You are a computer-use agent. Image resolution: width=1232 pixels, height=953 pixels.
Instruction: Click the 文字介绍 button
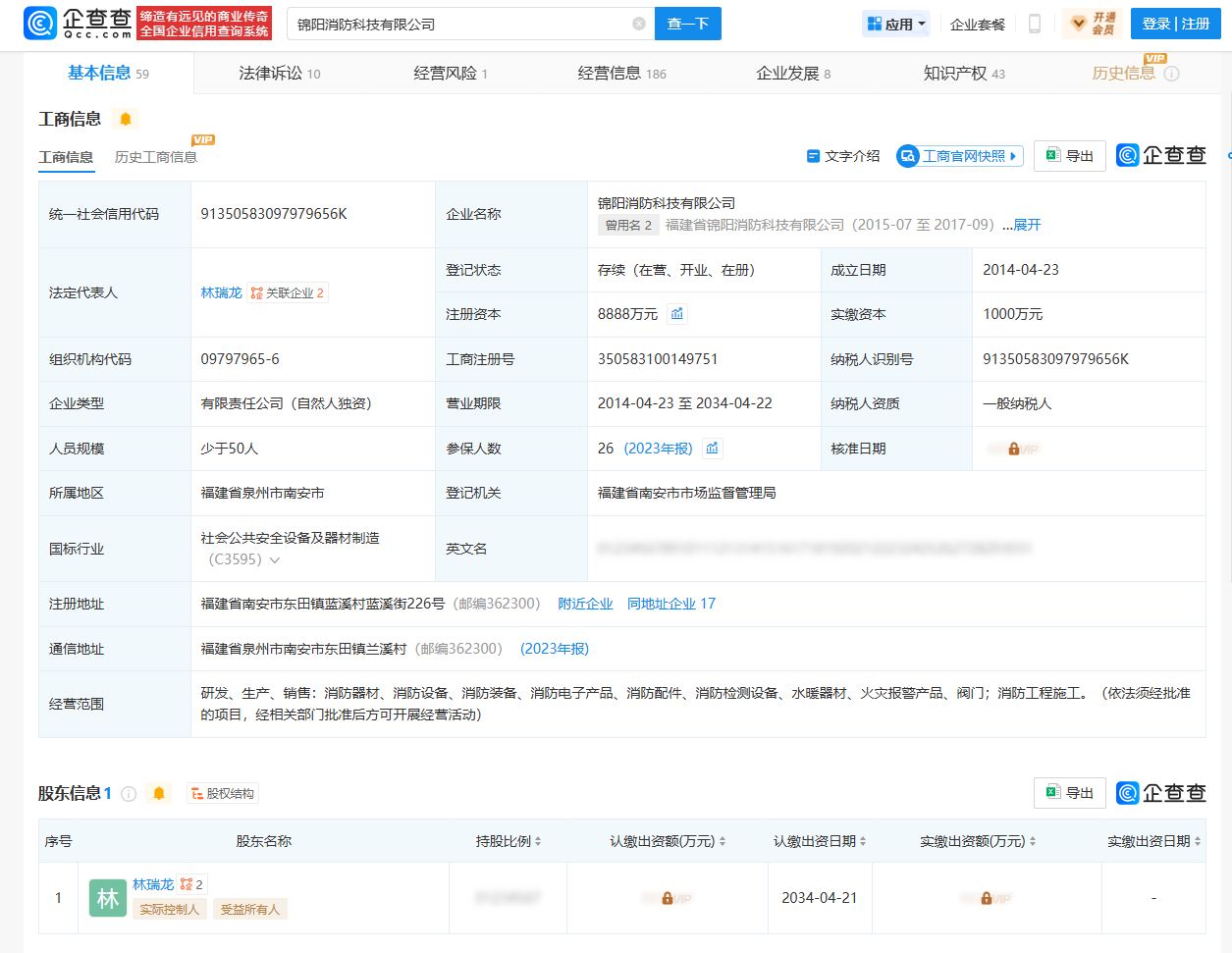(843, 156)
